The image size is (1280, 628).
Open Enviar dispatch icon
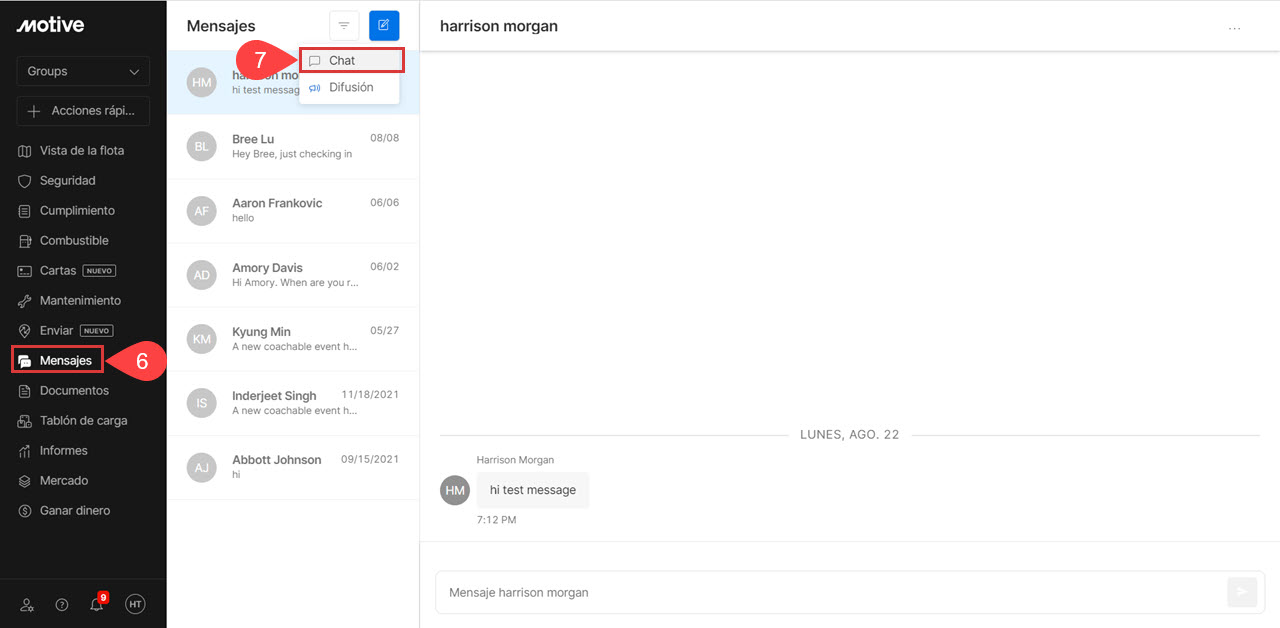tap(26, 331)
